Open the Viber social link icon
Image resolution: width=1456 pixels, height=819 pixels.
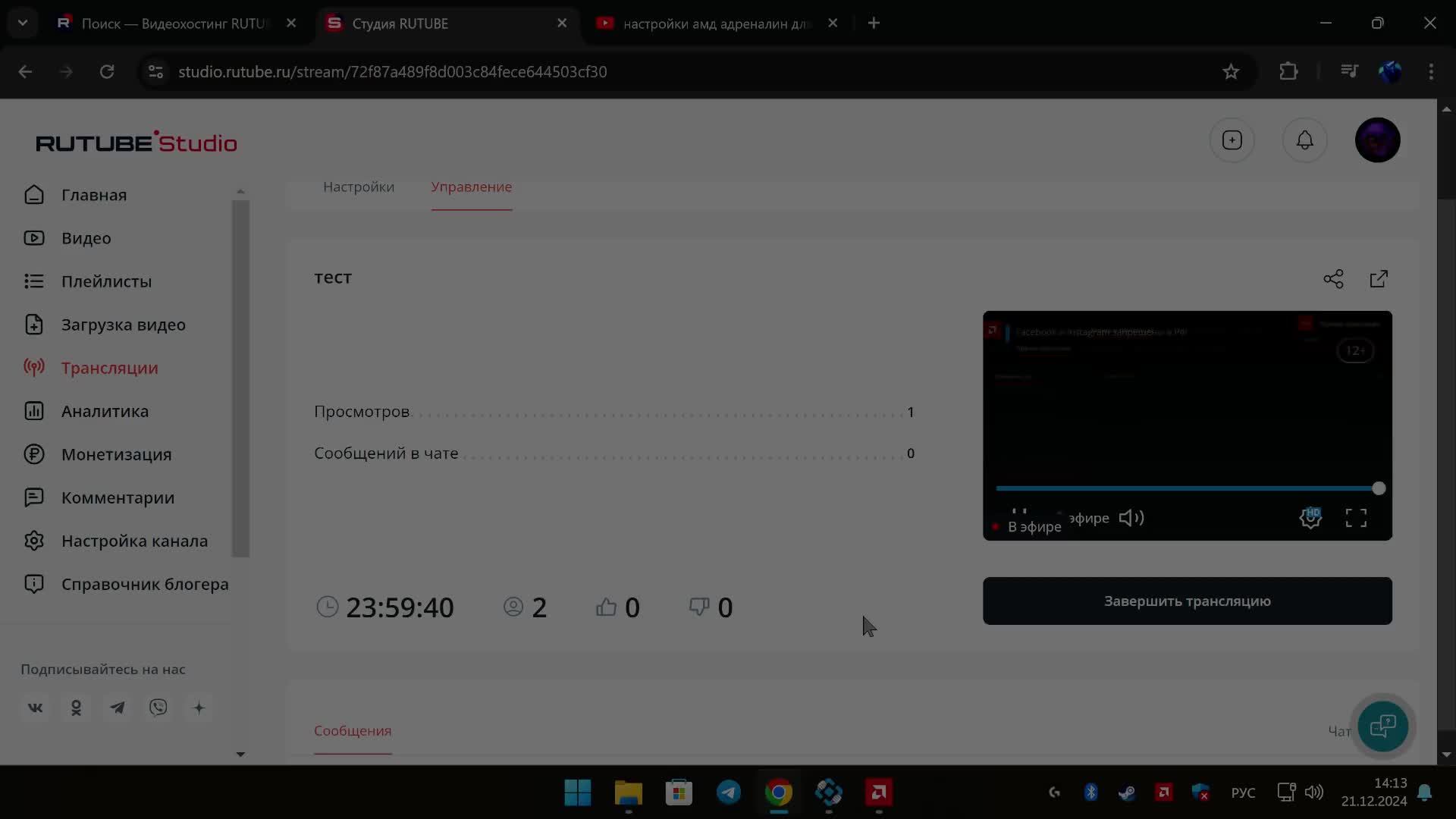[x=158, y=708]
